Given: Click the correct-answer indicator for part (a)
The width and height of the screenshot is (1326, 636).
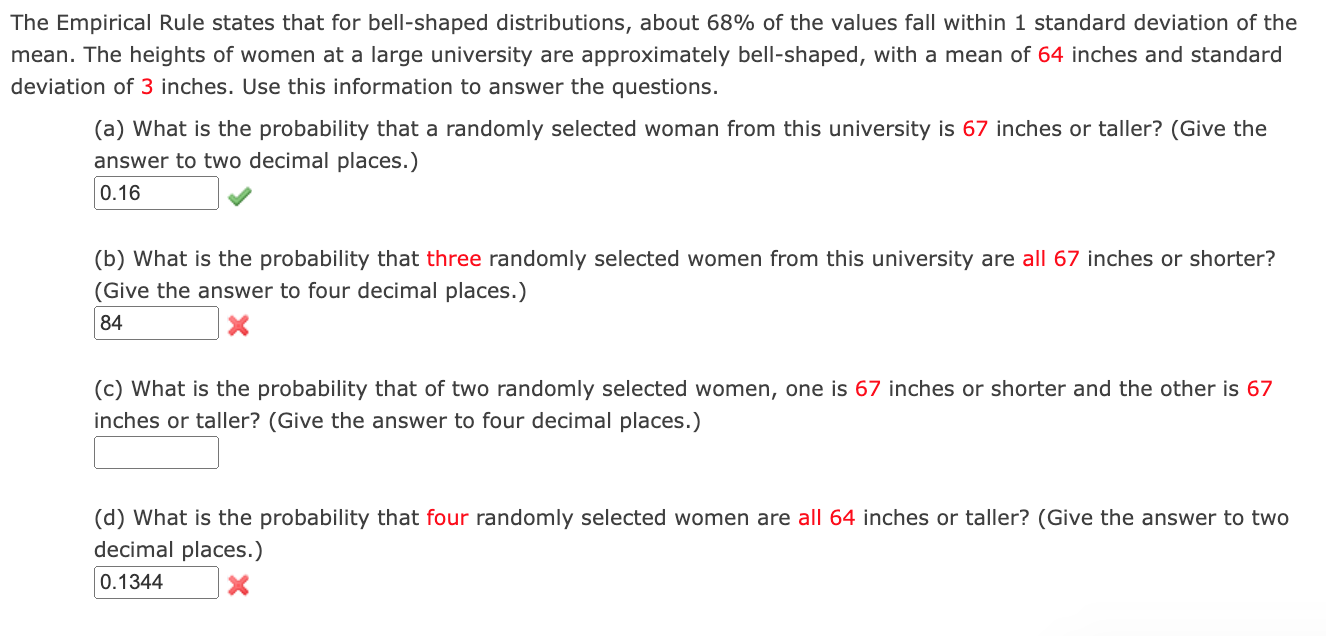Looking at the screenshot, I should point(238,197).
